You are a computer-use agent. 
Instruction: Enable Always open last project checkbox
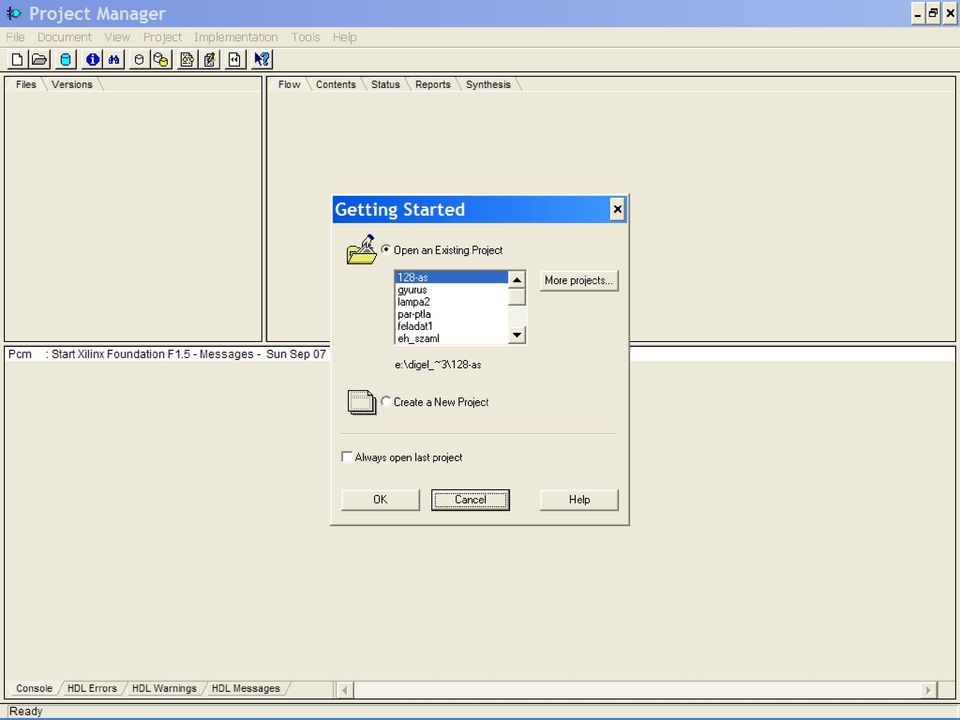[x=347, y=457]
